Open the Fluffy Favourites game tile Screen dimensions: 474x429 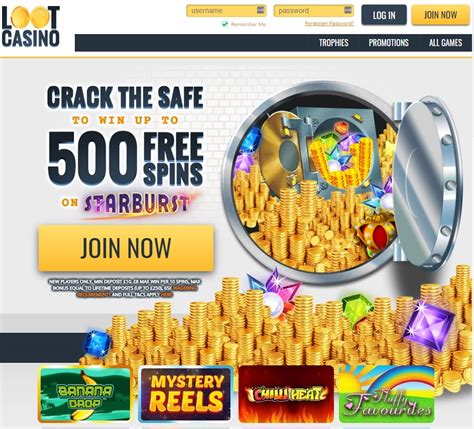click(387, 394)
